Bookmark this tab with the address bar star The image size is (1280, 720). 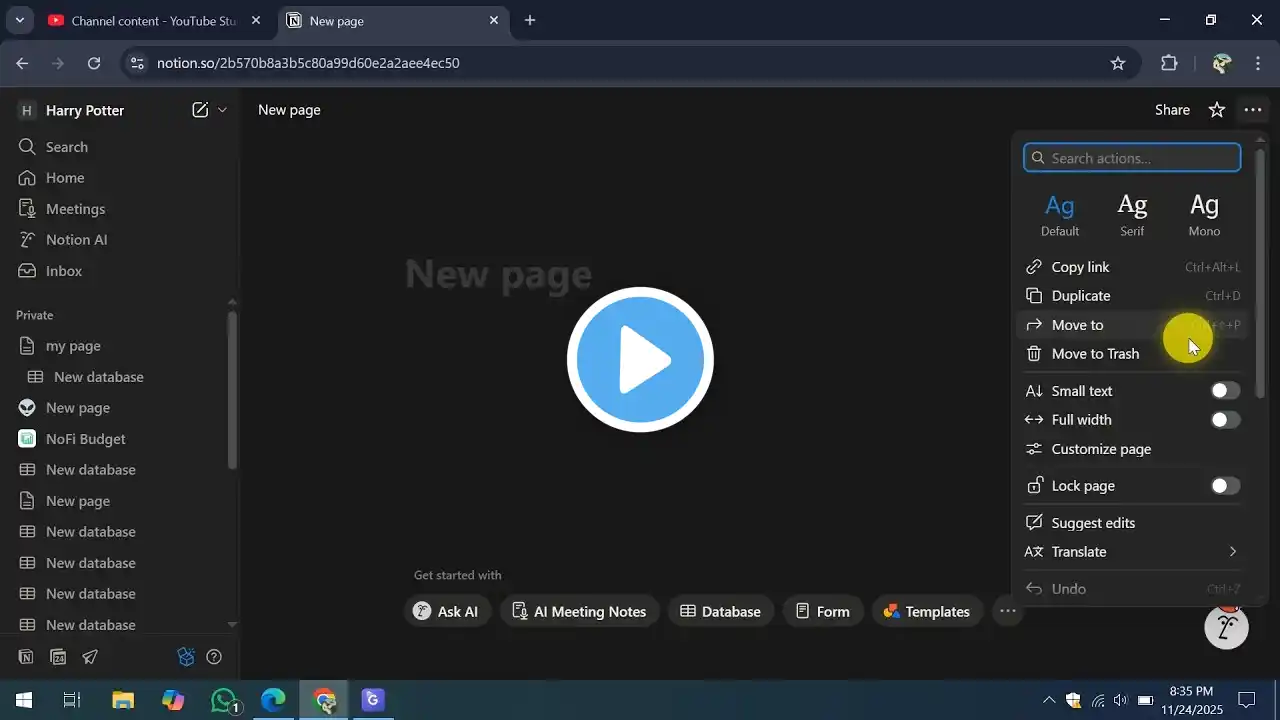click(x=1118, y=63)
